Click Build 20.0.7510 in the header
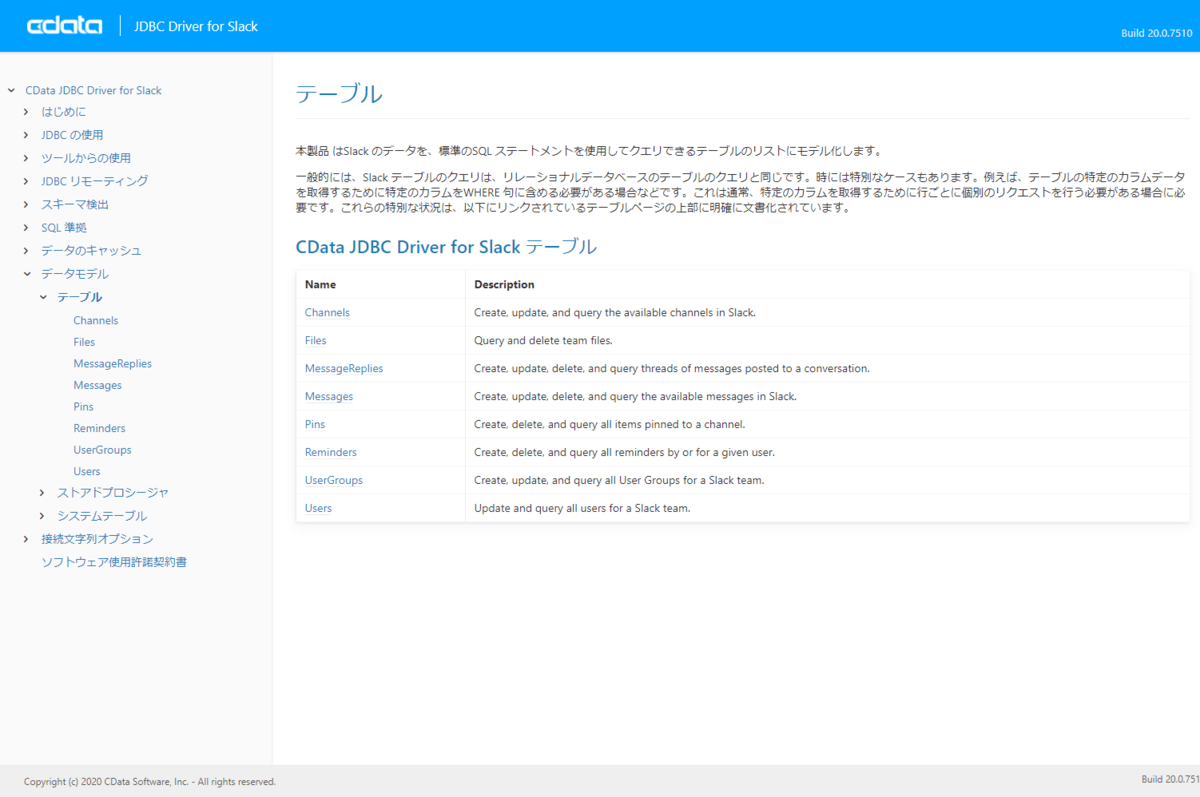Screen dimensions: 1200x797 [x=1157, y=33]
